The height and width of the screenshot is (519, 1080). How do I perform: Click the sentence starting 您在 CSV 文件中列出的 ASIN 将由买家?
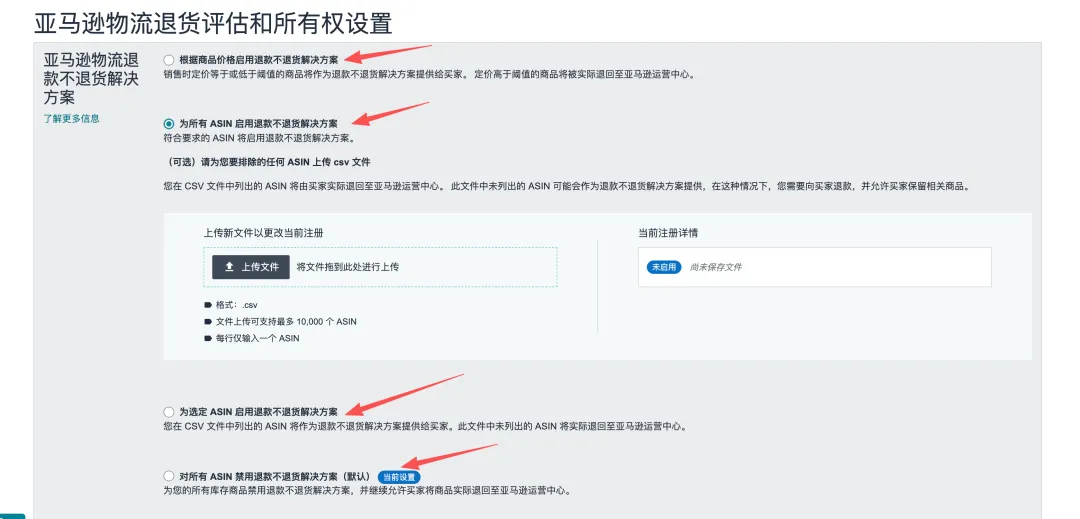(568, 187)
